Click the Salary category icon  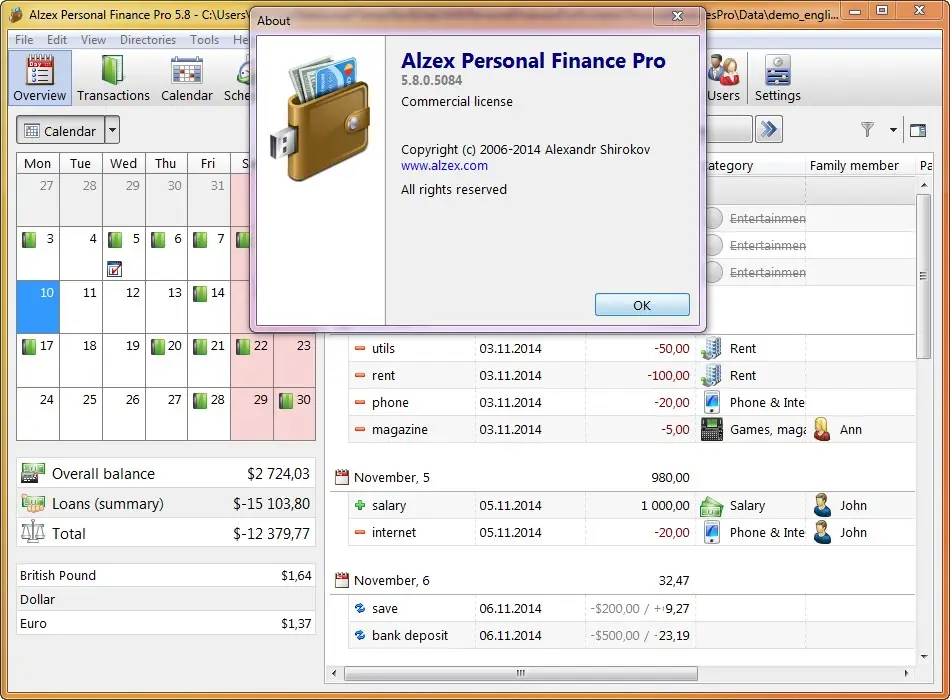tap(712, 505)
